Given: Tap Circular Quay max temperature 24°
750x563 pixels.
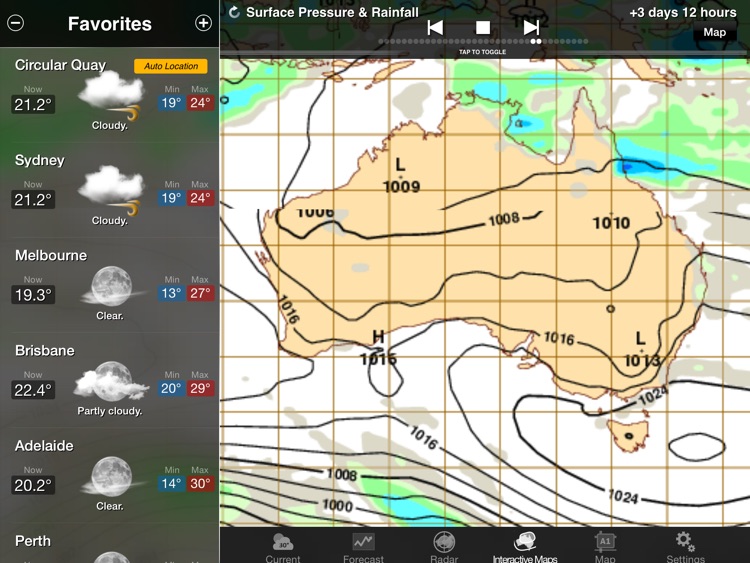Looking at the screenshot, I should coord(200,103).
